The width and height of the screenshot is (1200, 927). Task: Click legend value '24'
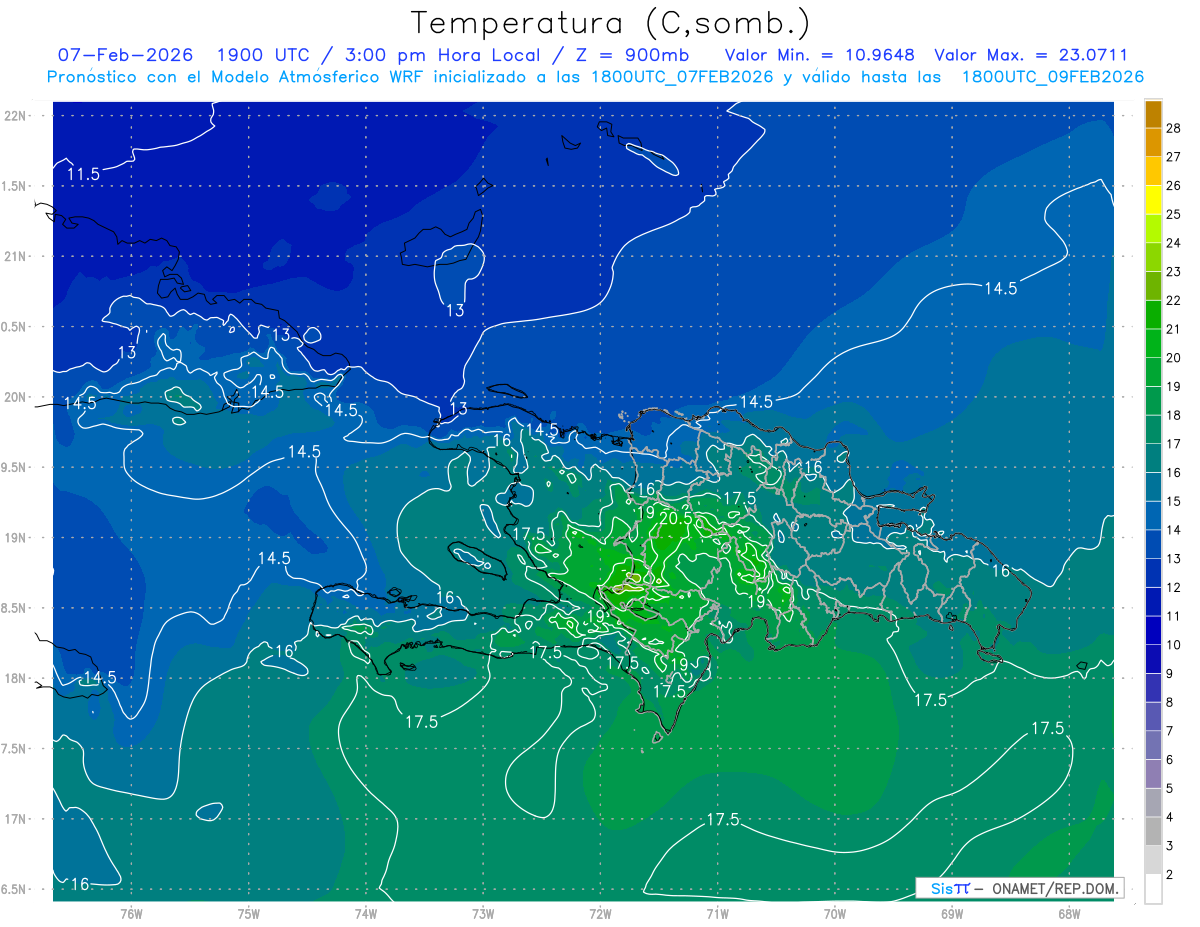1174,243
